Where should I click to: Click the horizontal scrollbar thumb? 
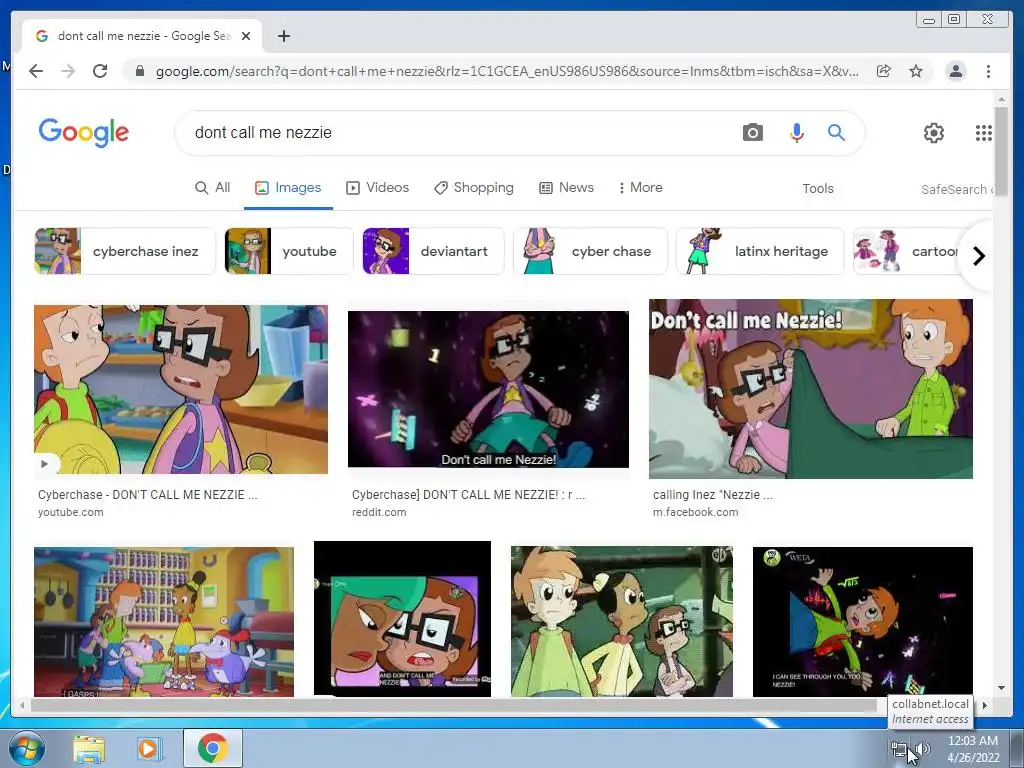454,705
